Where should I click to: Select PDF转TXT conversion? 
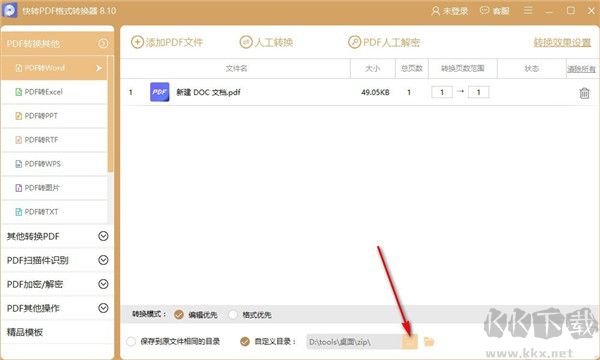click(54, 212)
